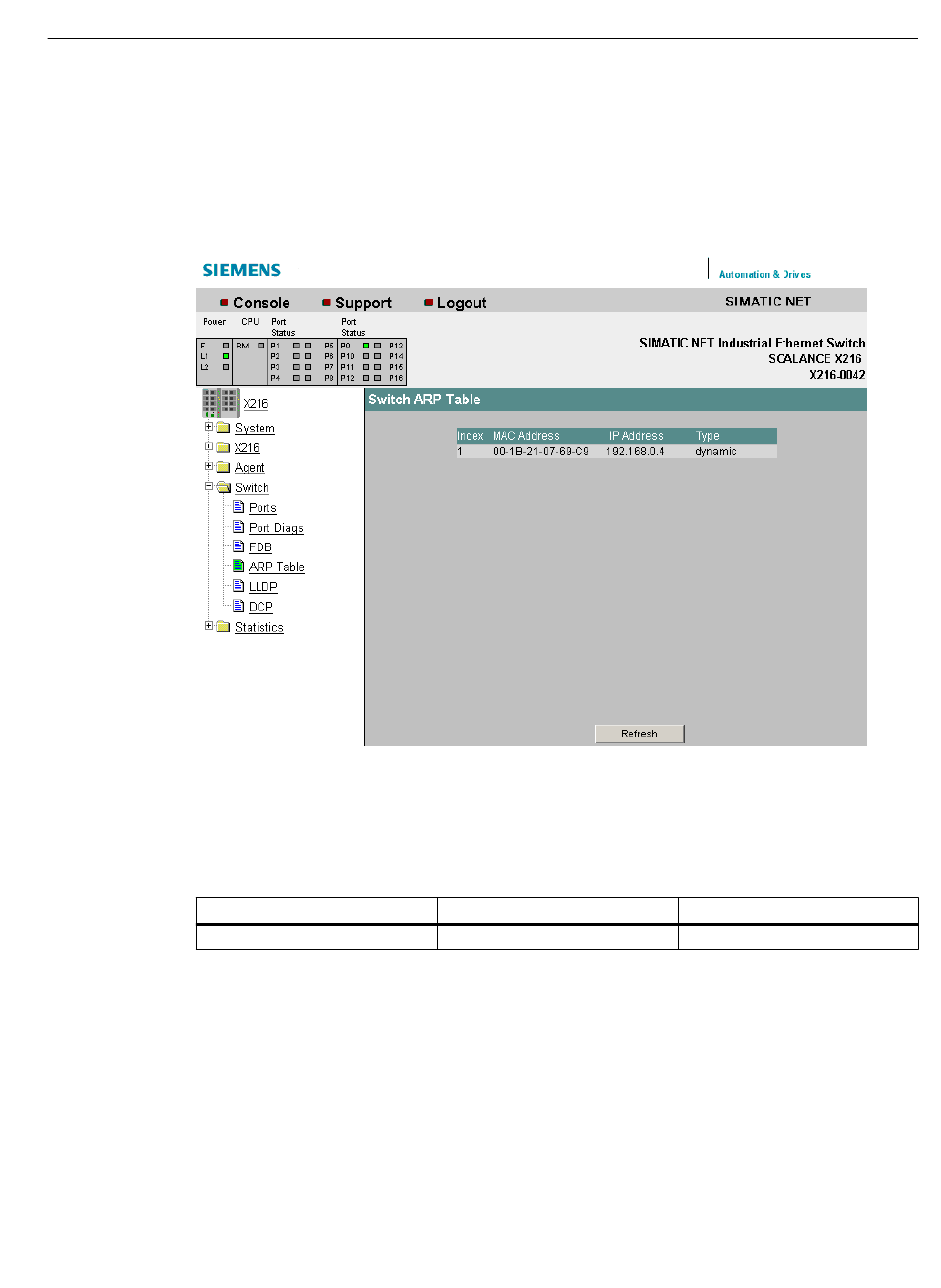Expand the X216 folder tree node

click(x=209, y=446)
